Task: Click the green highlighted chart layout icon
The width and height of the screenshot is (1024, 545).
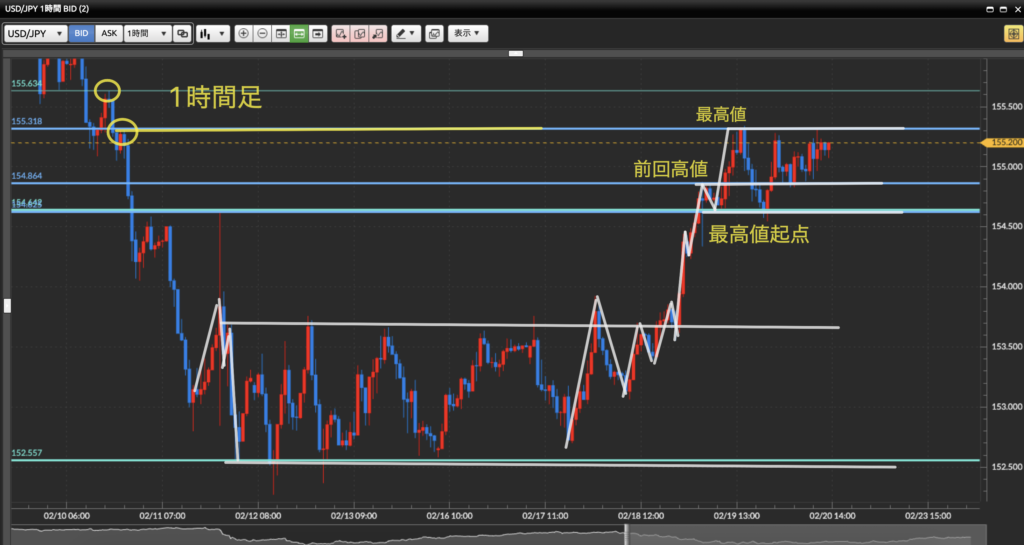Action: (x=299, y=33)
